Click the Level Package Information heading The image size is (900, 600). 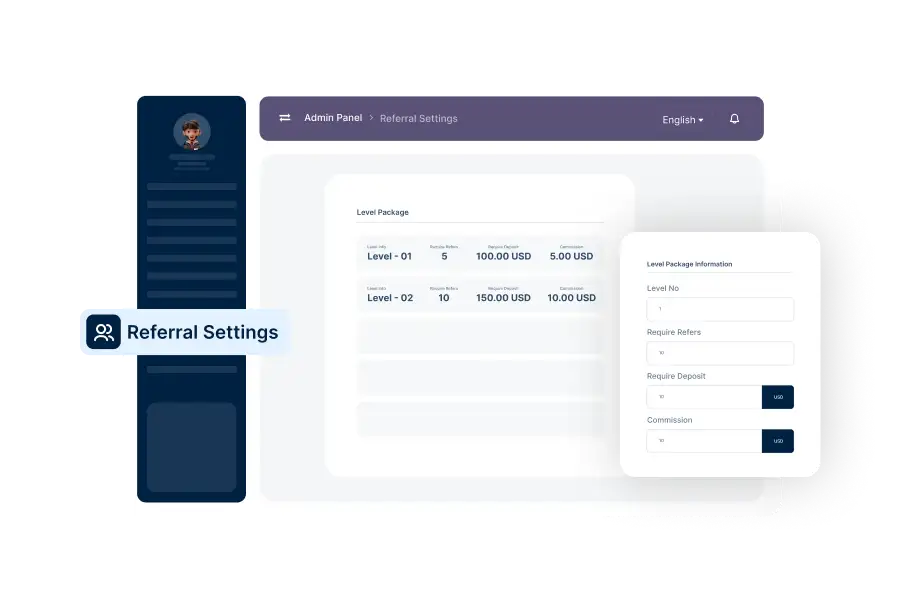coord(690,264)
